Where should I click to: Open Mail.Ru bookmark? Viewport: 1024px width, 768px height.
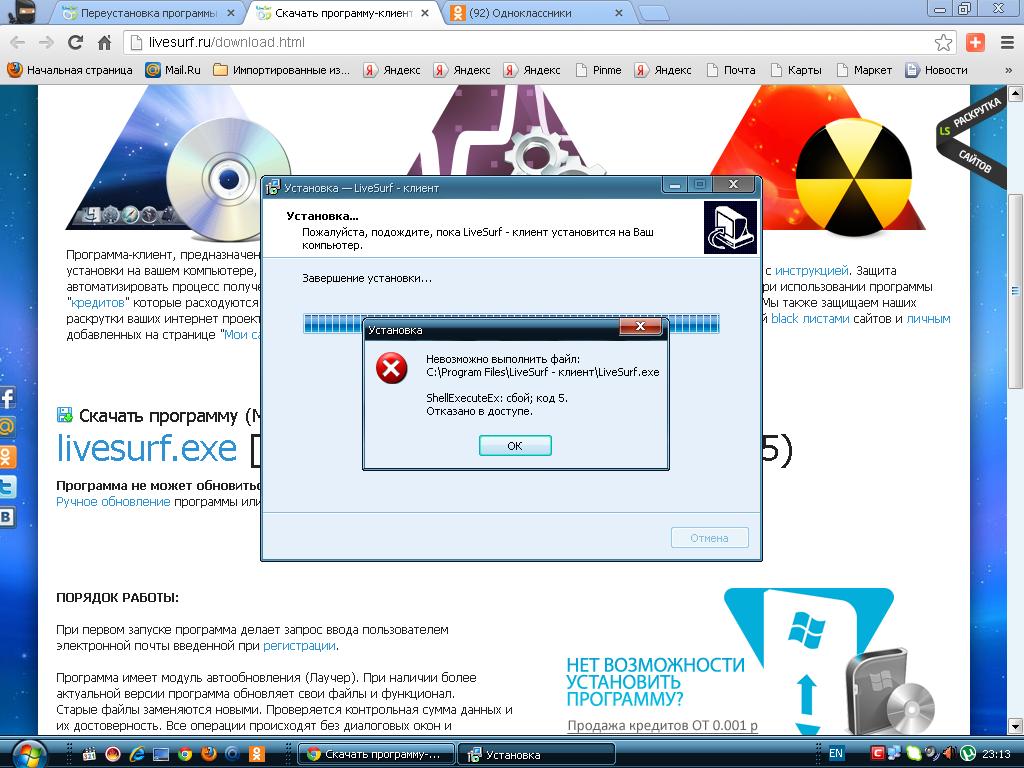[x=173, y=70]
